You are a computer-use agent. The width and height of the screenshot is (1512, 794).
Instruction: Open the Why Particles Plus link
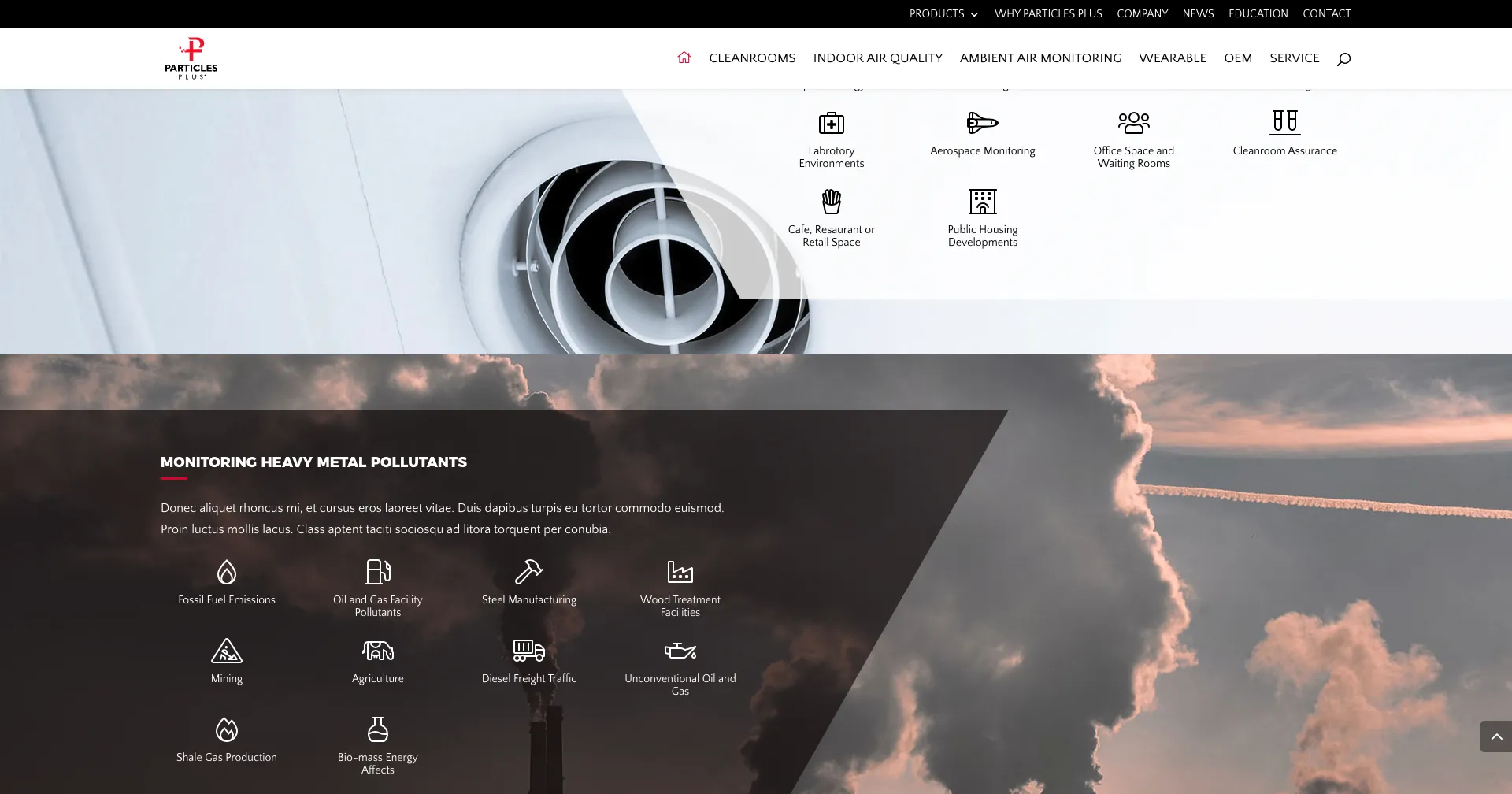tap(1048, 13)
